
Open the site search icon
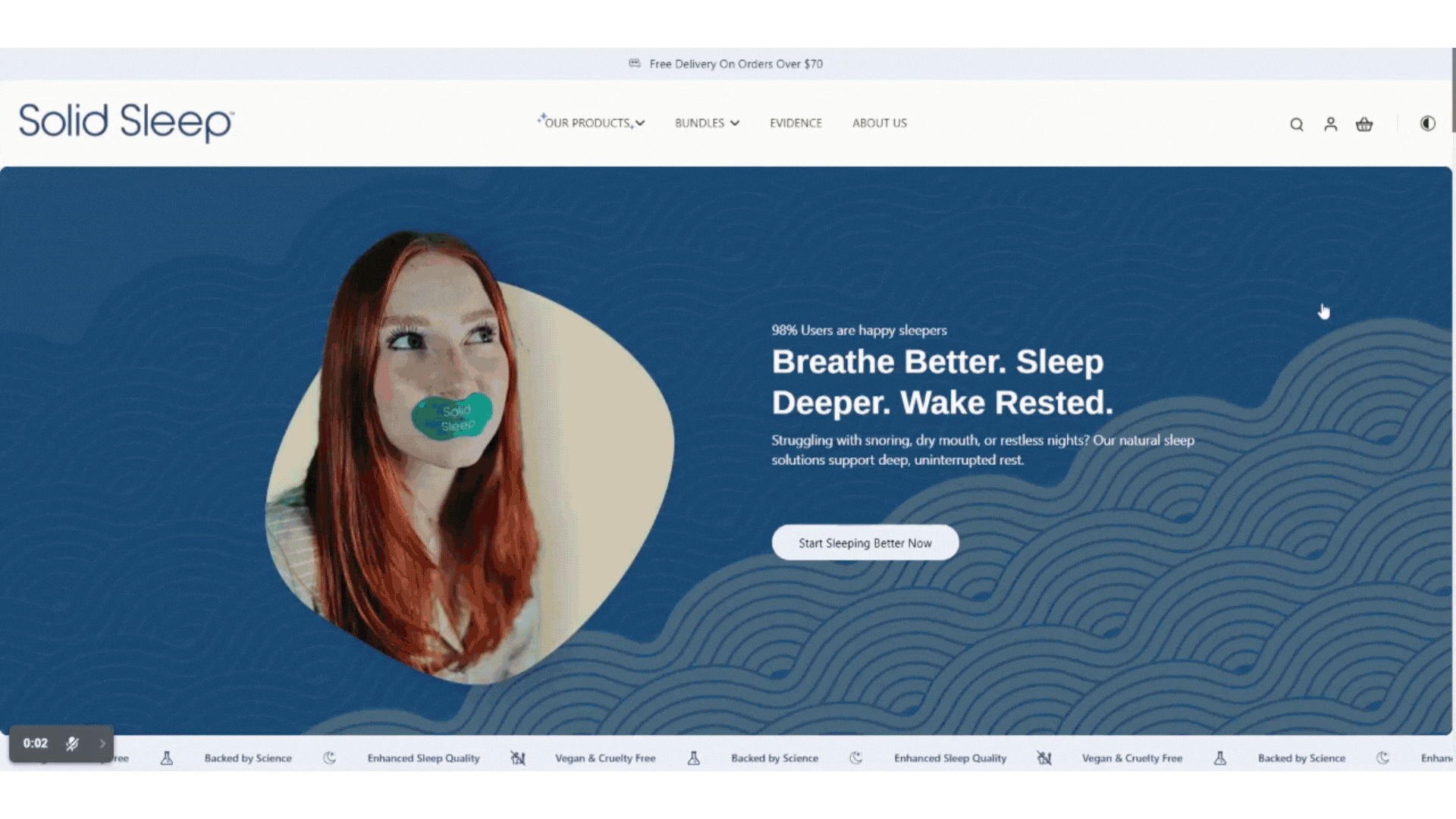tap(1297, 124)
